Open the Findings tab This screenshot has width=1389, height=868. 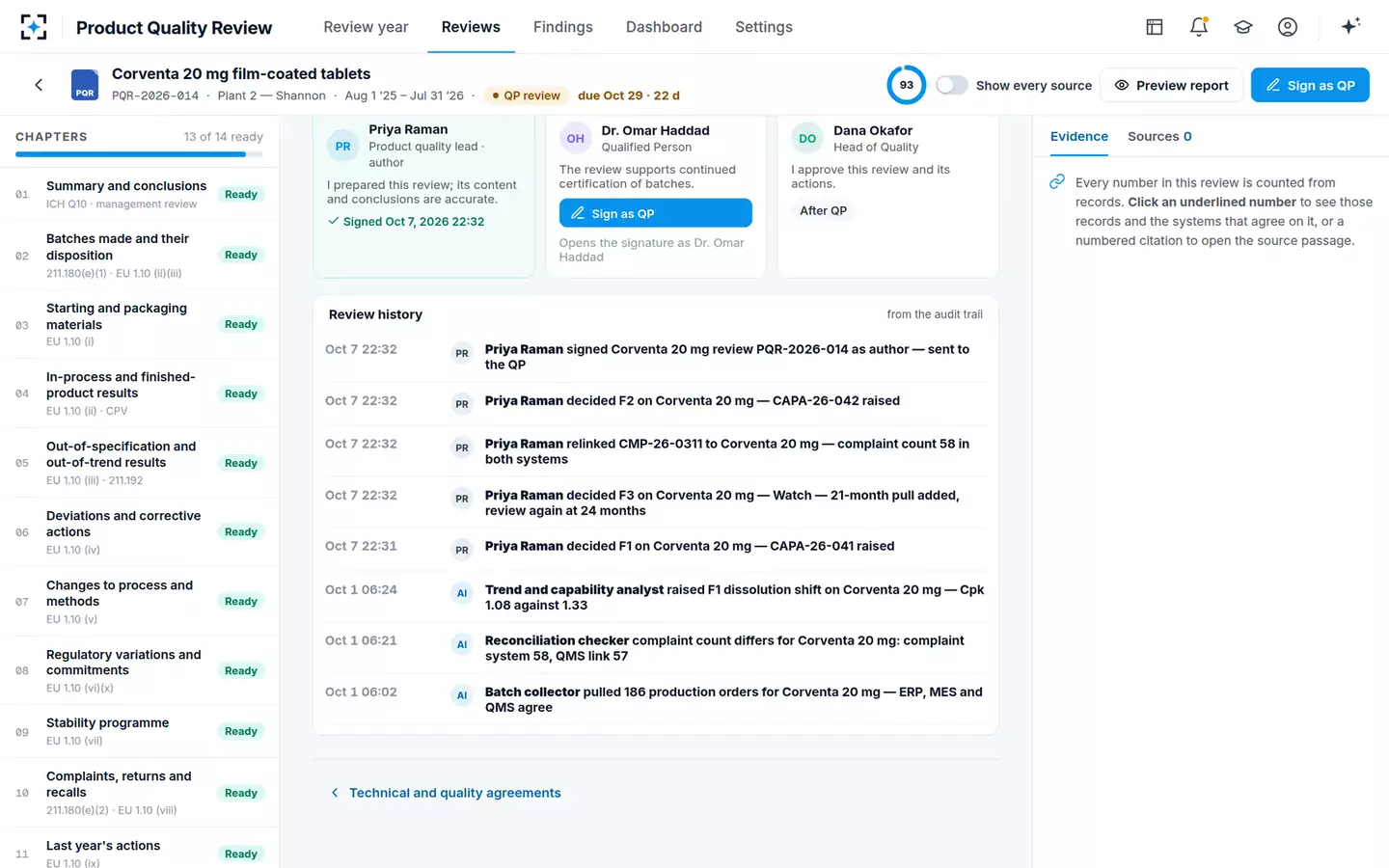pyautogui.click(x=563, y=27)
